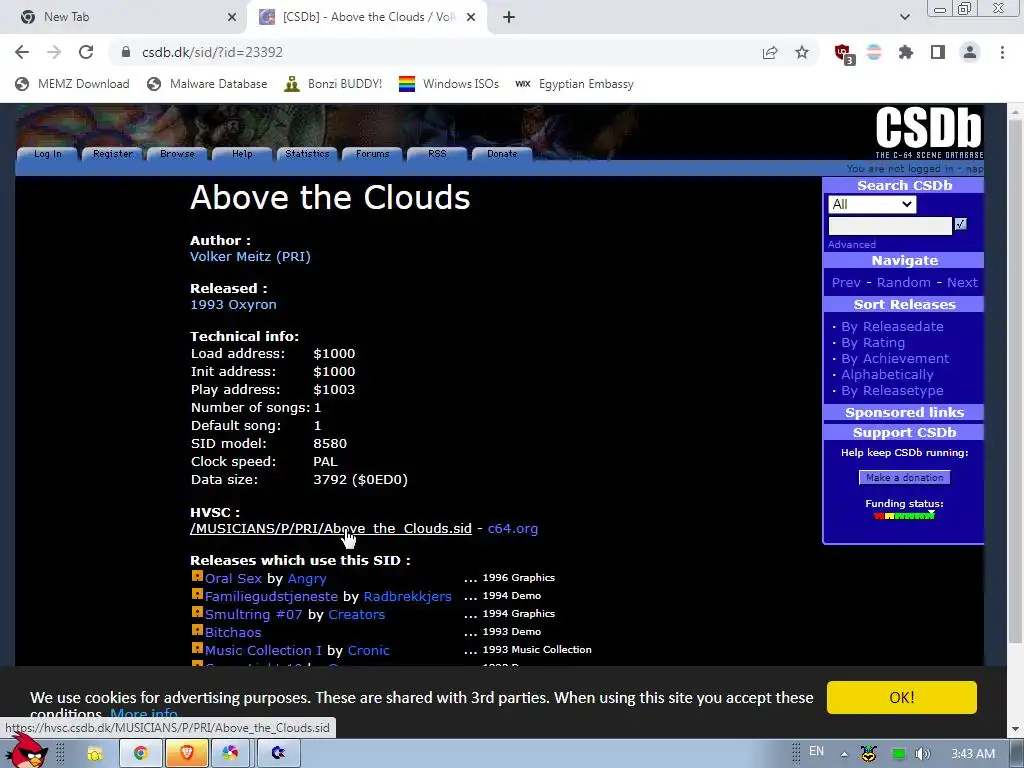Sort releases By Releasetype

tap(892, 391)
